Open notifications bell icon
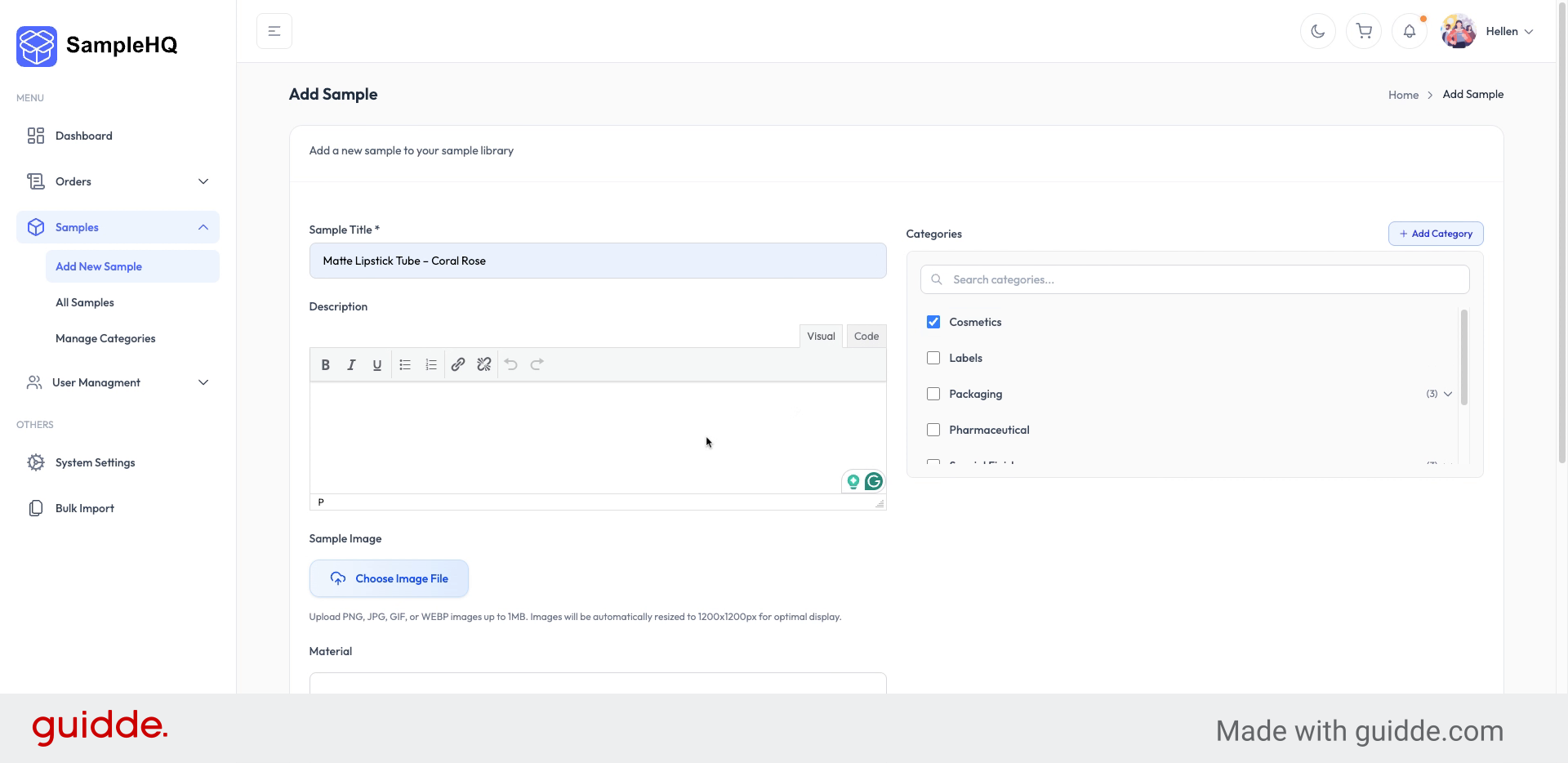The width and height of the screenshot is (1568, 763). [1409, 31]
